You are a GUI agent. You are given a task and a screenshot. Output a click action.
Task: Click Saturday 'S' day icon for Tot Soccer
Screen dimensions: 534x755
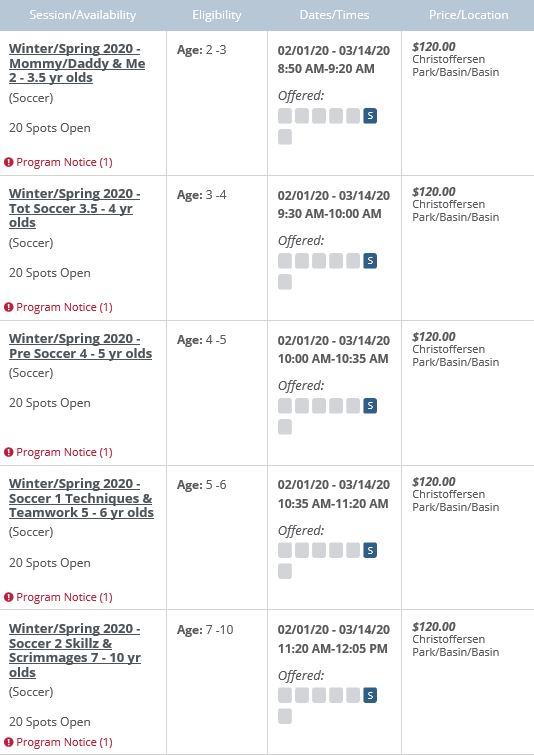click(x=370, y=260)
